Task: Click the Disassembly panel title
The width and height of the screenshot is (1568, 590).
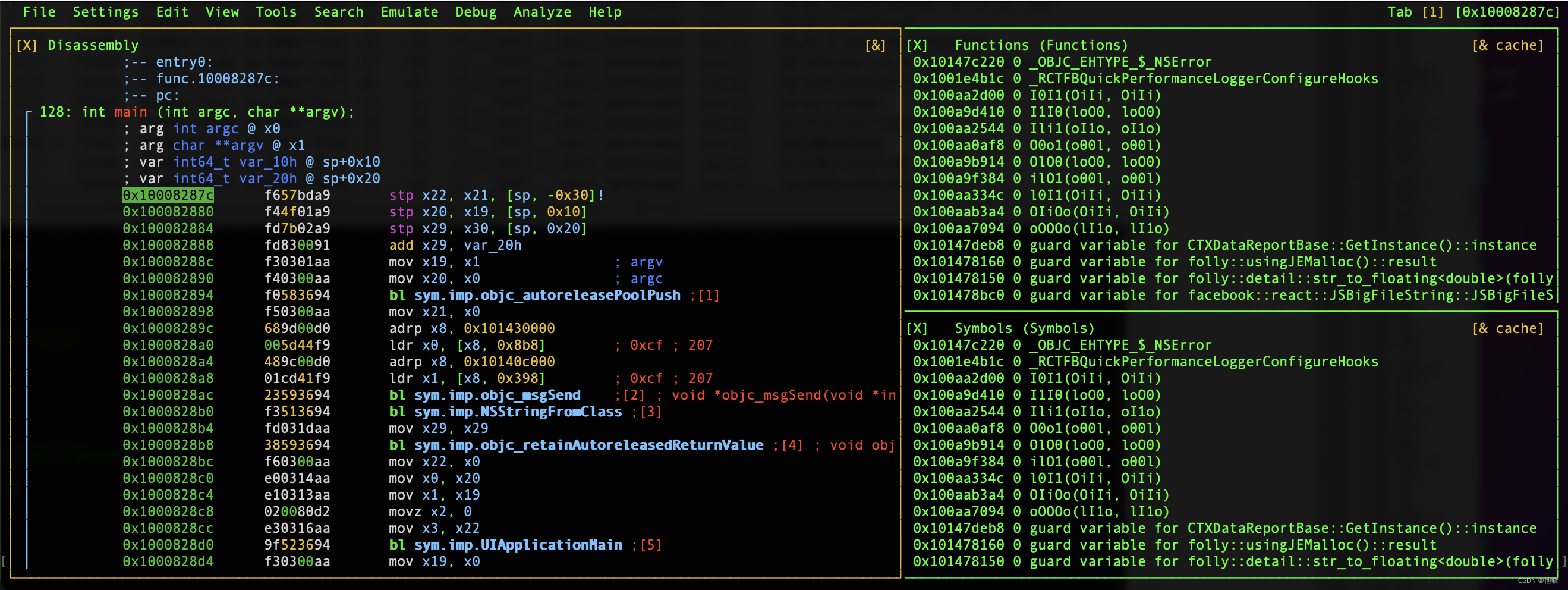Action: point(93,45)
